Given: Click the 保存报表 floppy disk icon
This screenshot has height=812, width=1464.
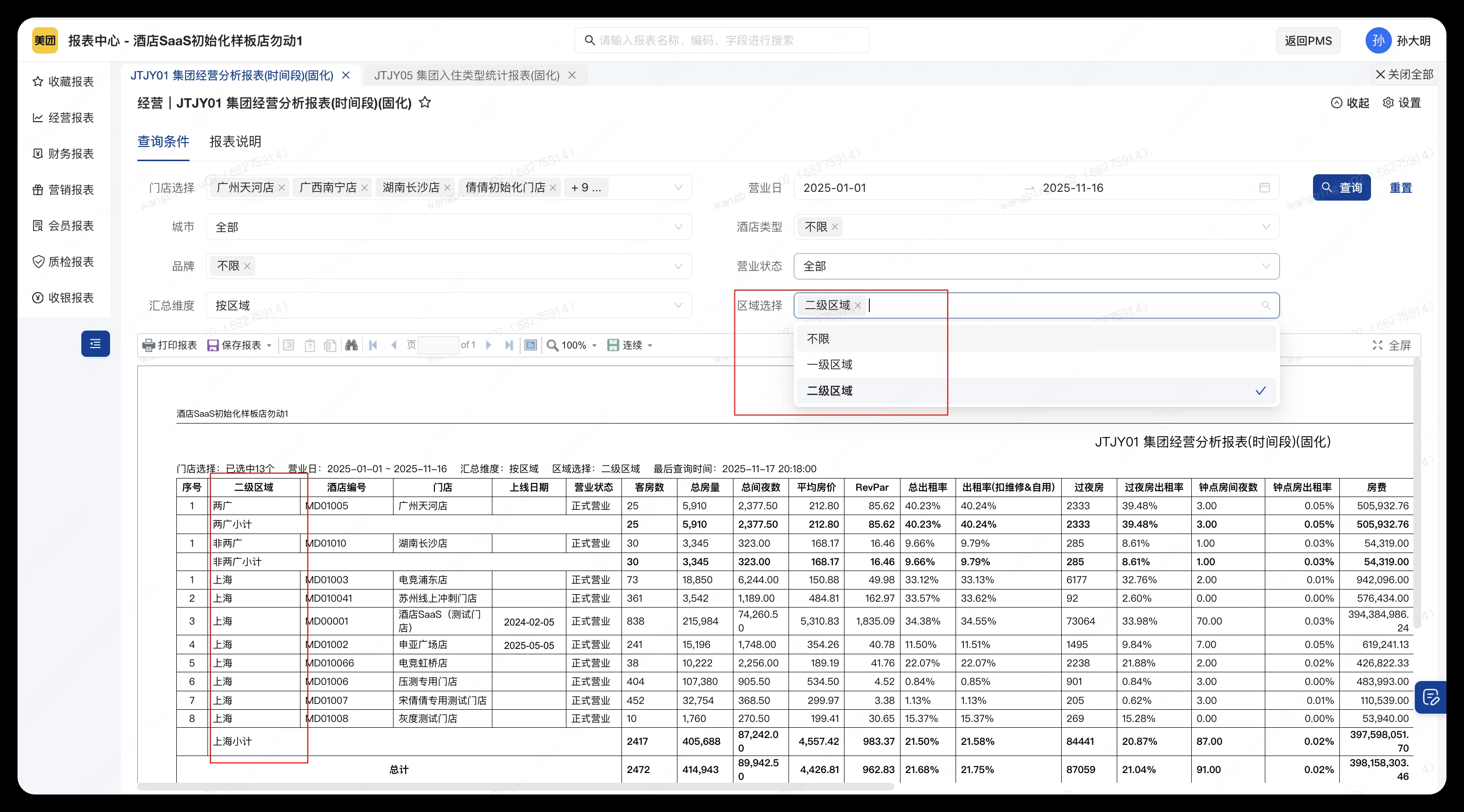Looking at the screenshot, I should point(212,345).
